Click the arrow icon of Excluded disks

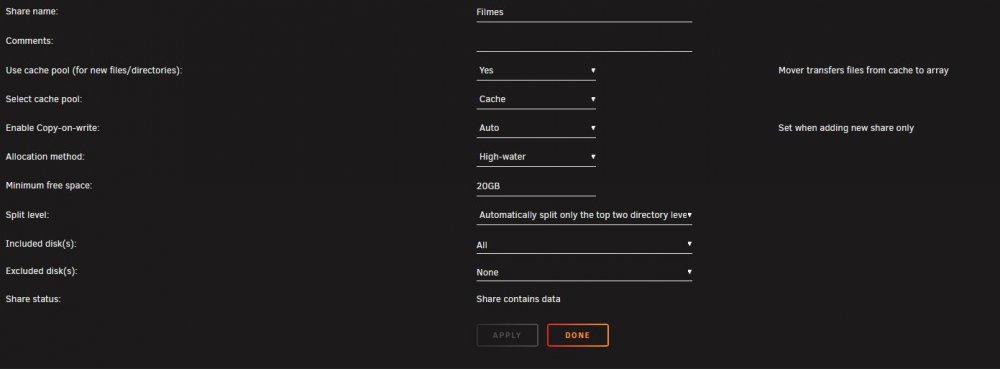pos(689,272)
